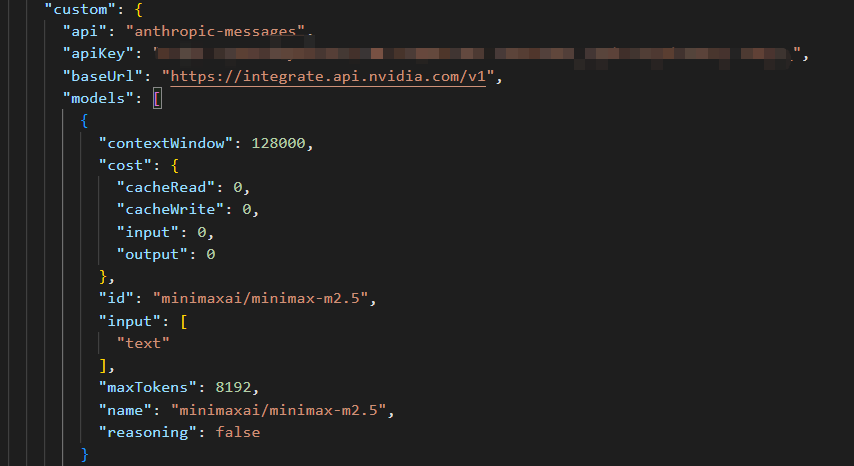Click the opening brace after "cost"
This screenshot has height=466, width=854.
tap(175, 165)
